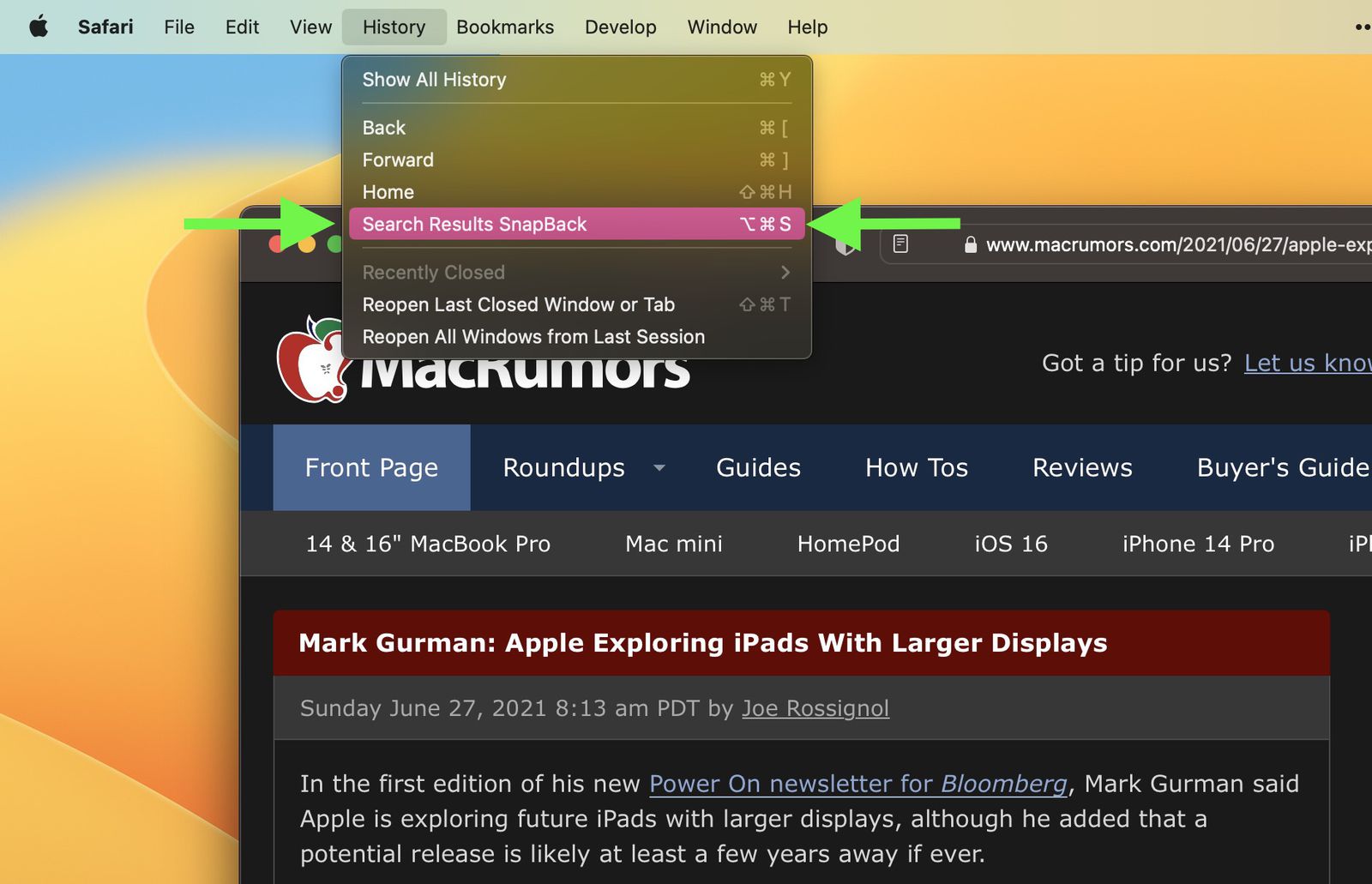Open the Develop menu
This screenshot has height=884, width=1372.
point(620,27)
